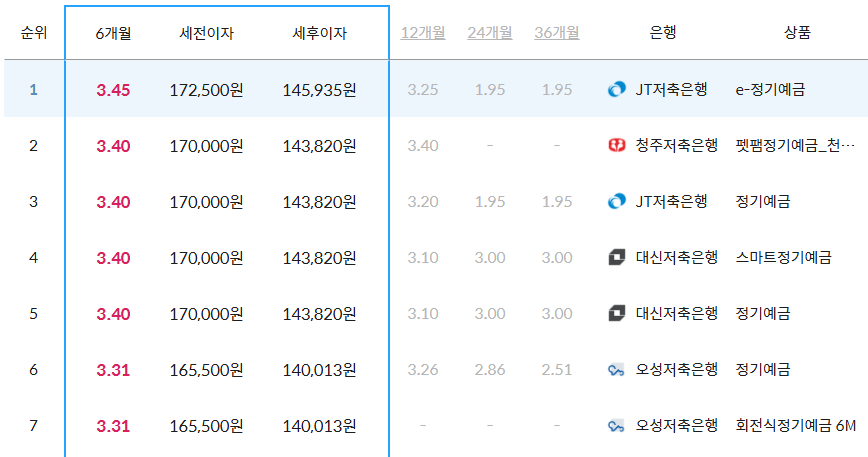Click the JT저축은행 logo in rank 3 row
The image size is (868, 457).
617,201
